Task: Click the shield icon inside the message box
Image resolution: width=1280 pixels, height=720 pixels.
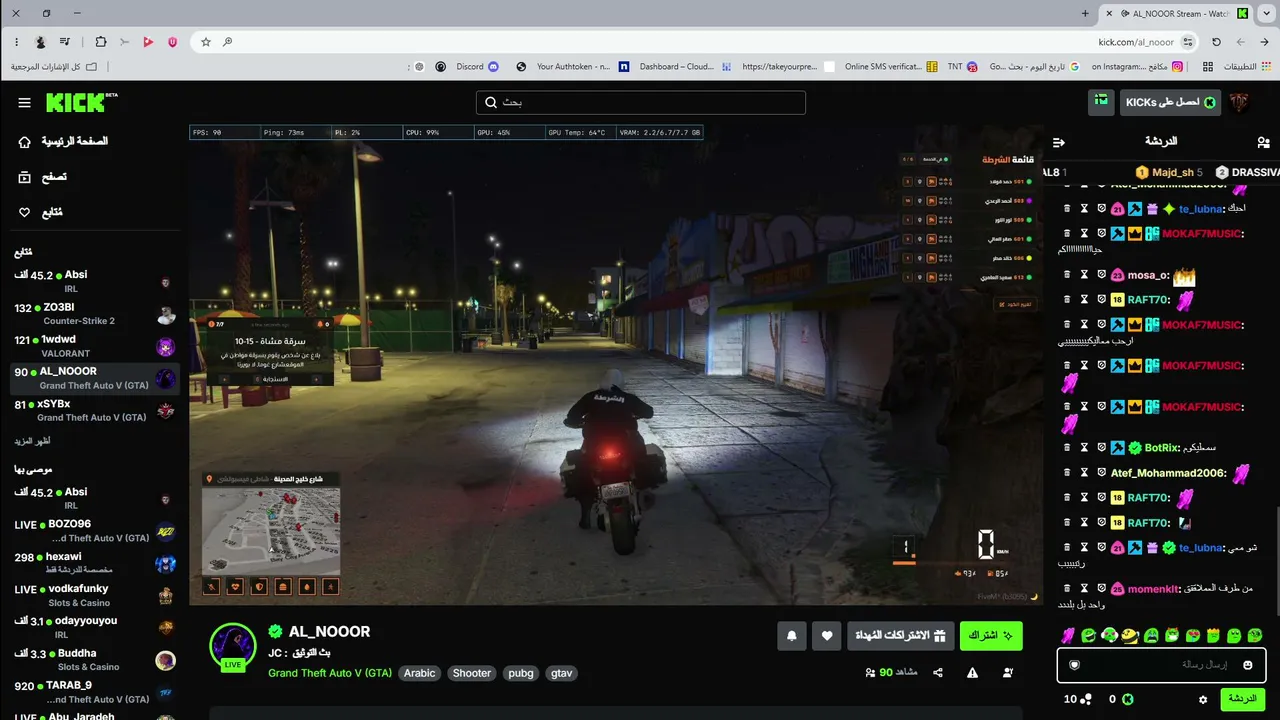Action: 1075,665
